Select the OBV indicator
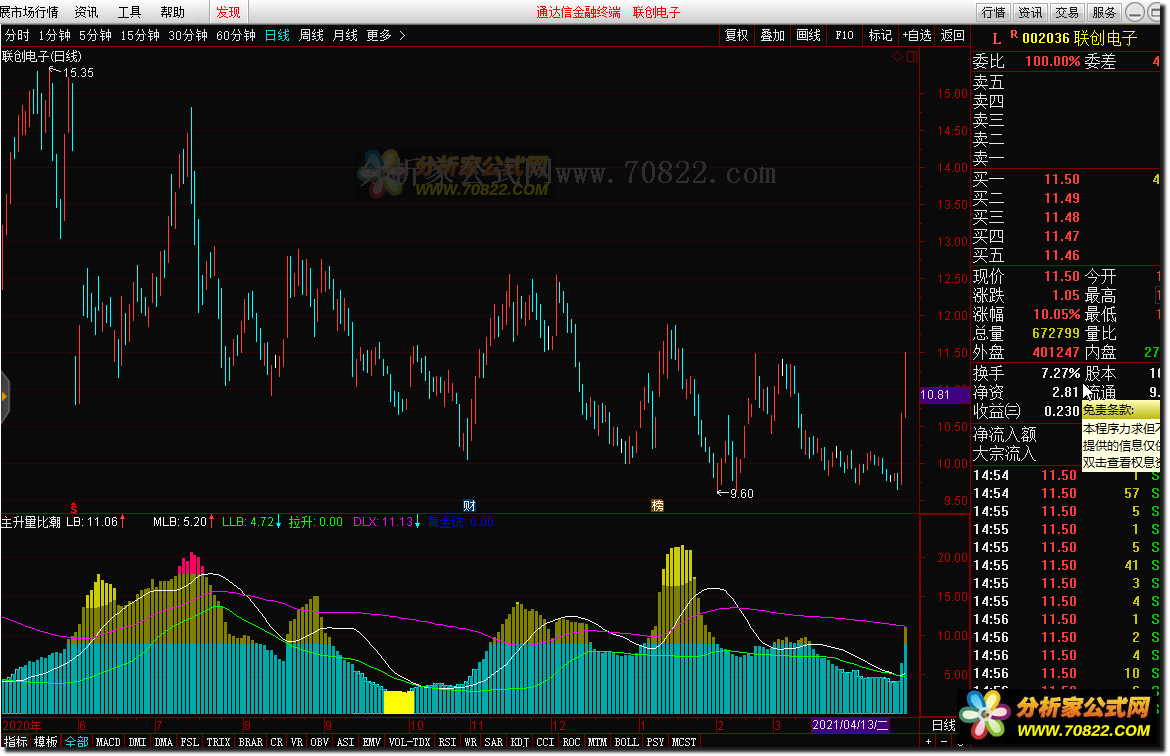This screenshot has width=1170, height=756. (319, 742)
